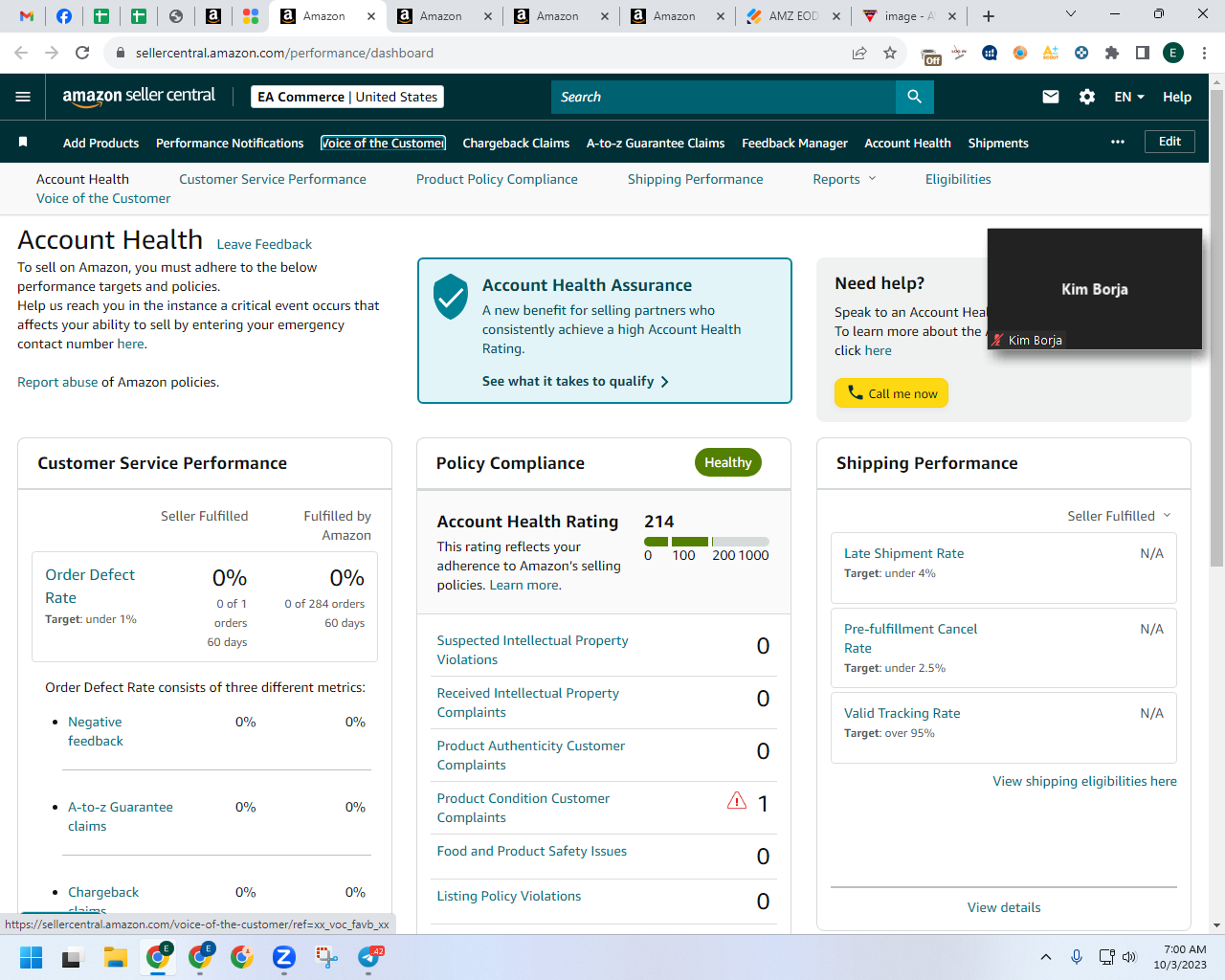
Task: Switch to the AMZ EOD browser tab
Action: (x=793, y=16)
